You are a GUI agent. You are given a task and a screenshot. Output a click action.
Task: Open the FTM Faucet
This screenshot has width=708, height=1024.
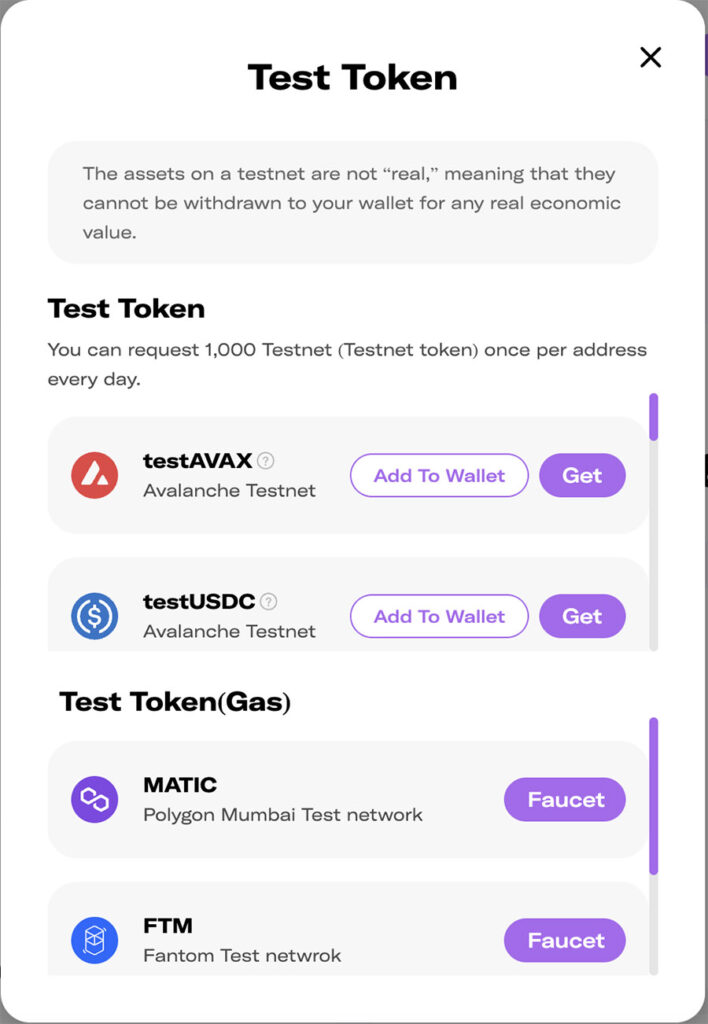(564, 939)
